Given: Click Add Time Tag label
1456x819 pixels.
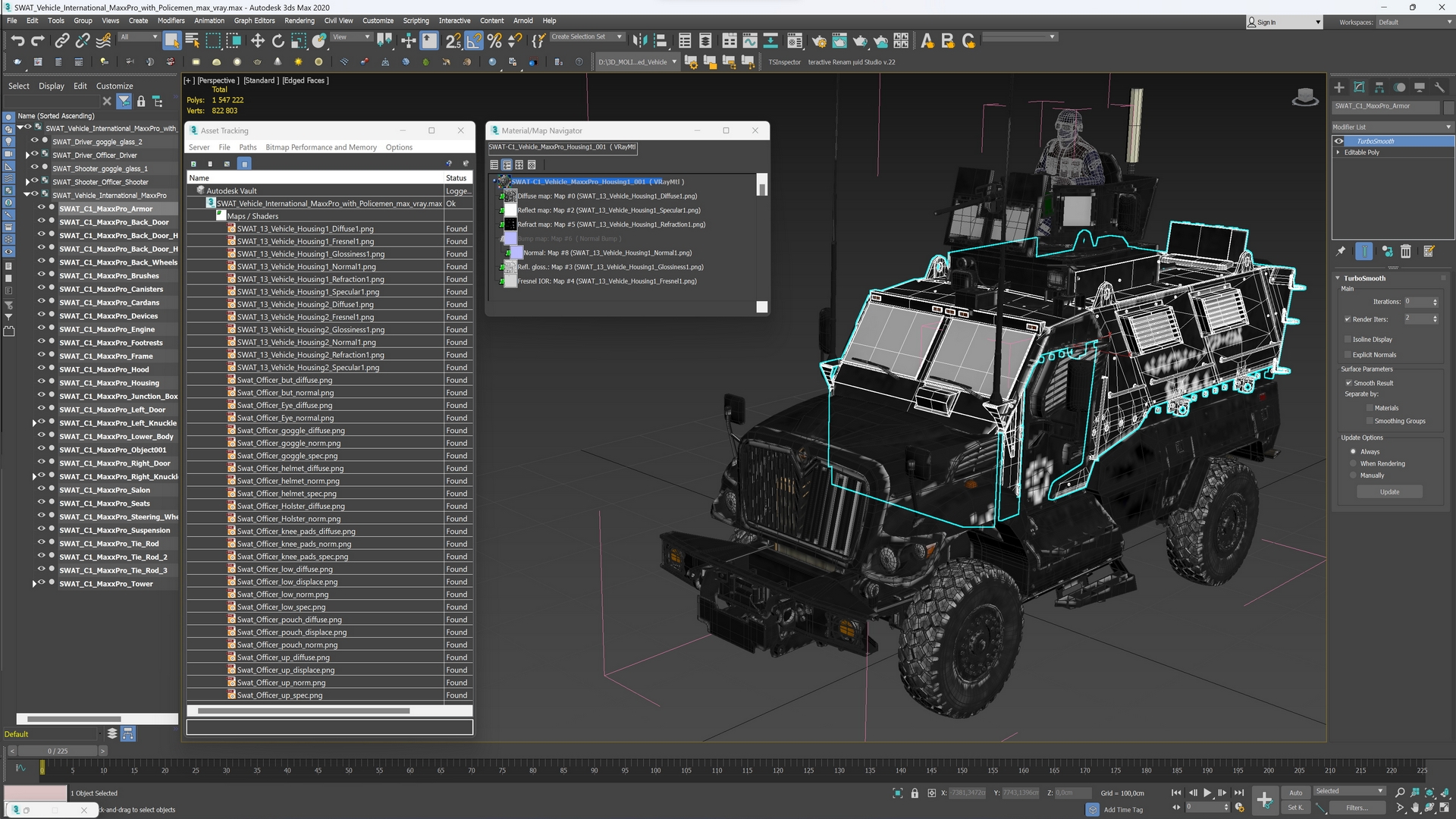Looking at the screenshot, I should coord(1123,810).
